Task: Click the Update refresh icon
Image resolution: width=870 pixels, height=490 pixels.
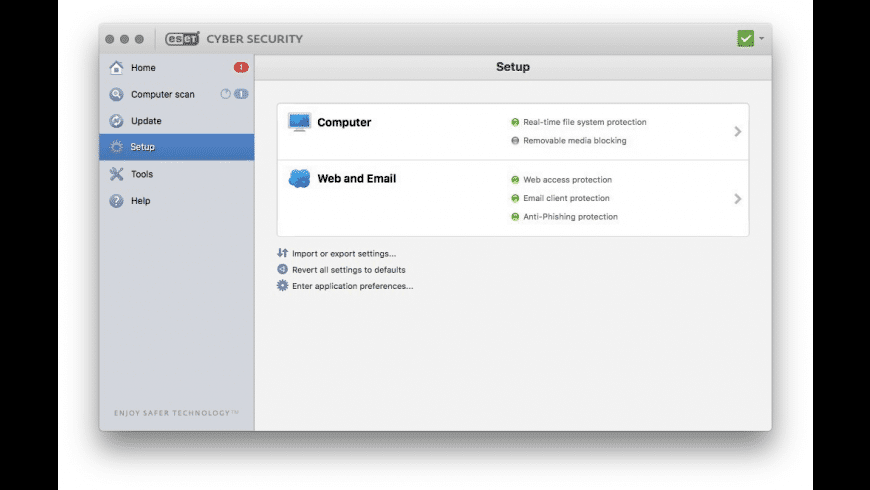Action: coord(116,120)
